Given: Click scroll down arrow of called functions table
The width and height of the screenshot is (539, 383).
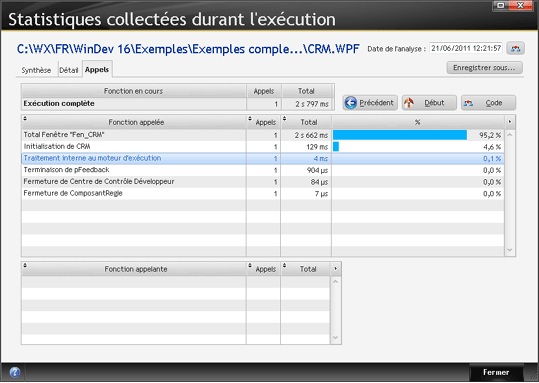Looking at the screenshot, I should pyautogui.click(x=510, y=250).
